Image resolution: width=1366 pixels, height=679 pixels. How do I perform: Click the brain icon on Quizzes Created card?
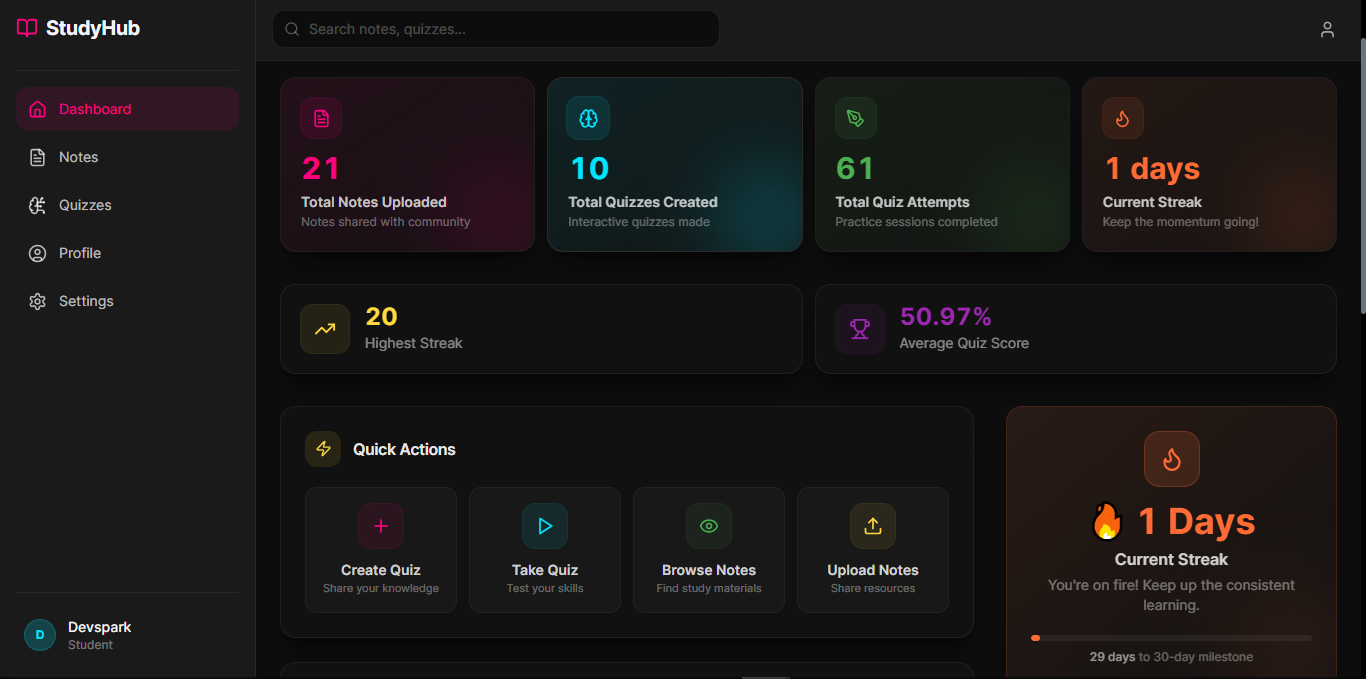click(588, 118)
